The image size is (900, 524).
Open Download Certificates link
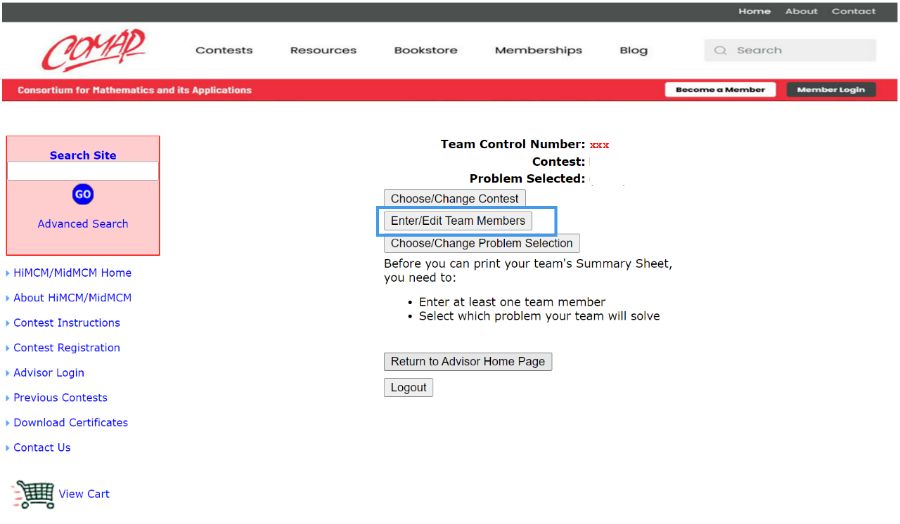(71, 422)
